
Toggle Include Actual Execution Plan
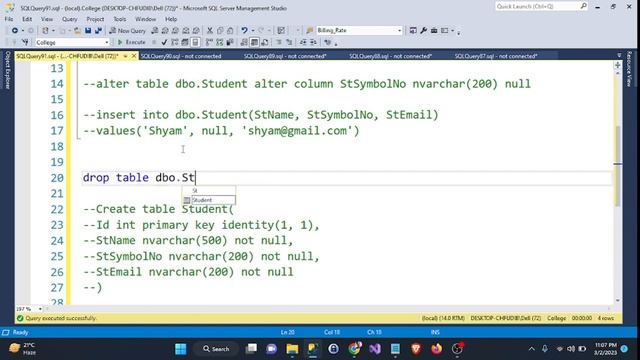(209, 42)
